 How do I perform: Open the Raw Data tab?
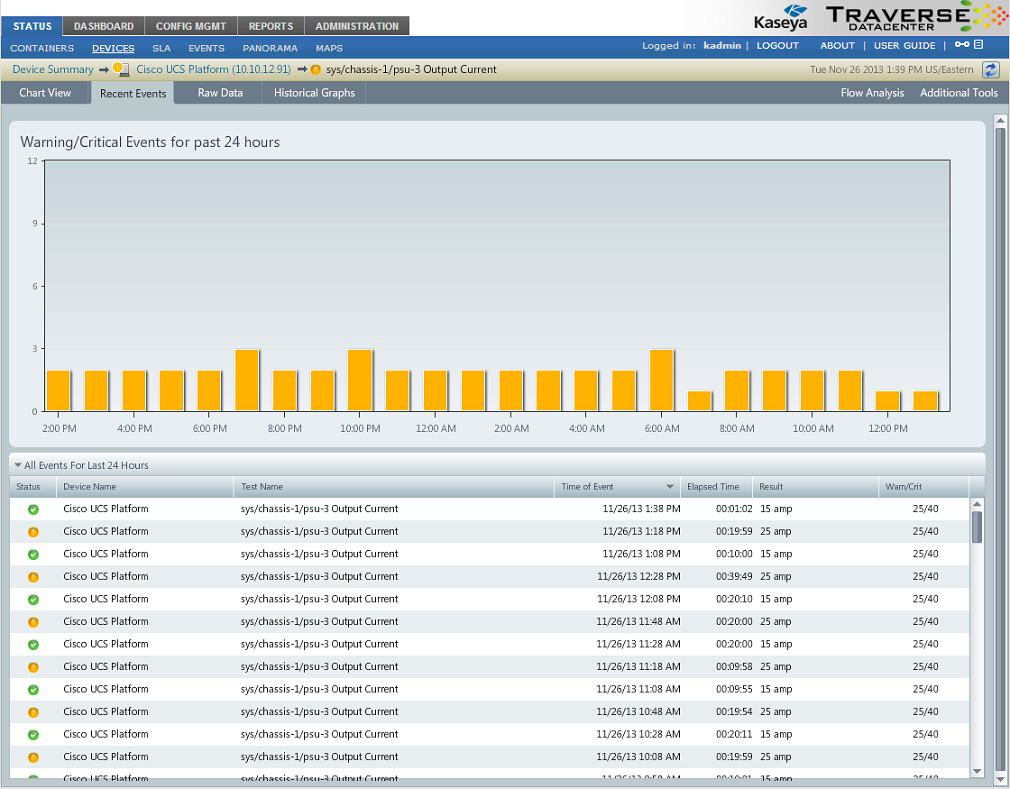pyautogui.click(x=220, y=93)
